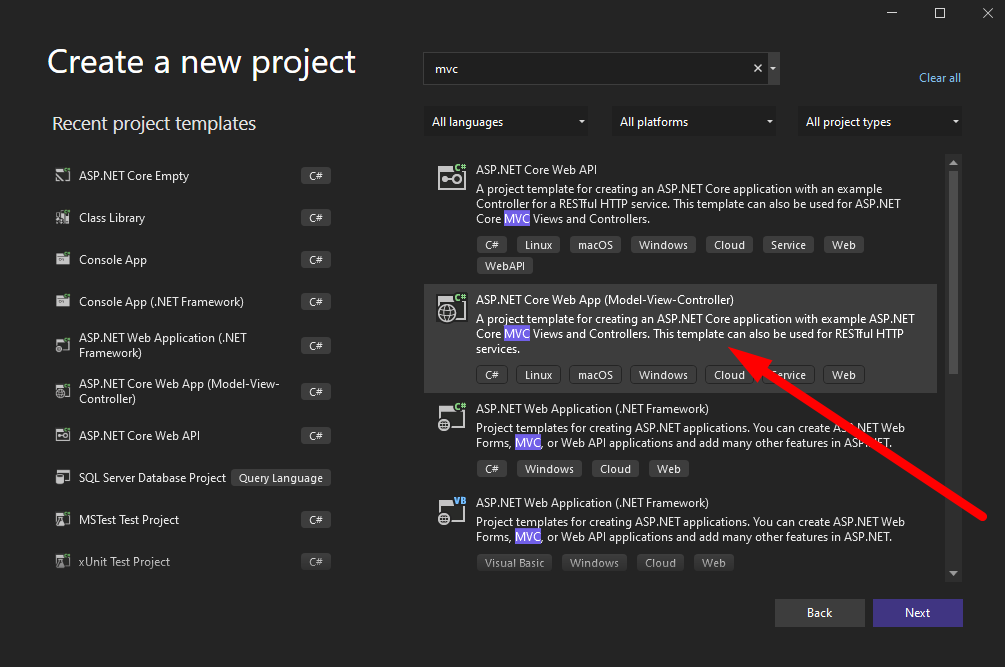Click the recent Class Library icon
1005x667 pixels.
tap(62, 218)
